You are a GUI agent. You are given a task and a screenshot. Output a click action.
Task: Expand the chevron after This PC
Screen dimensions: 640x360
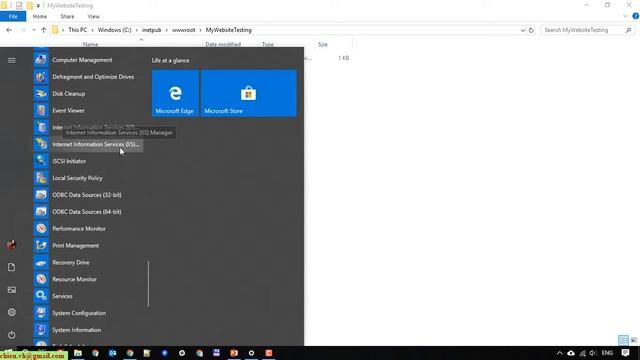(93, 30)
